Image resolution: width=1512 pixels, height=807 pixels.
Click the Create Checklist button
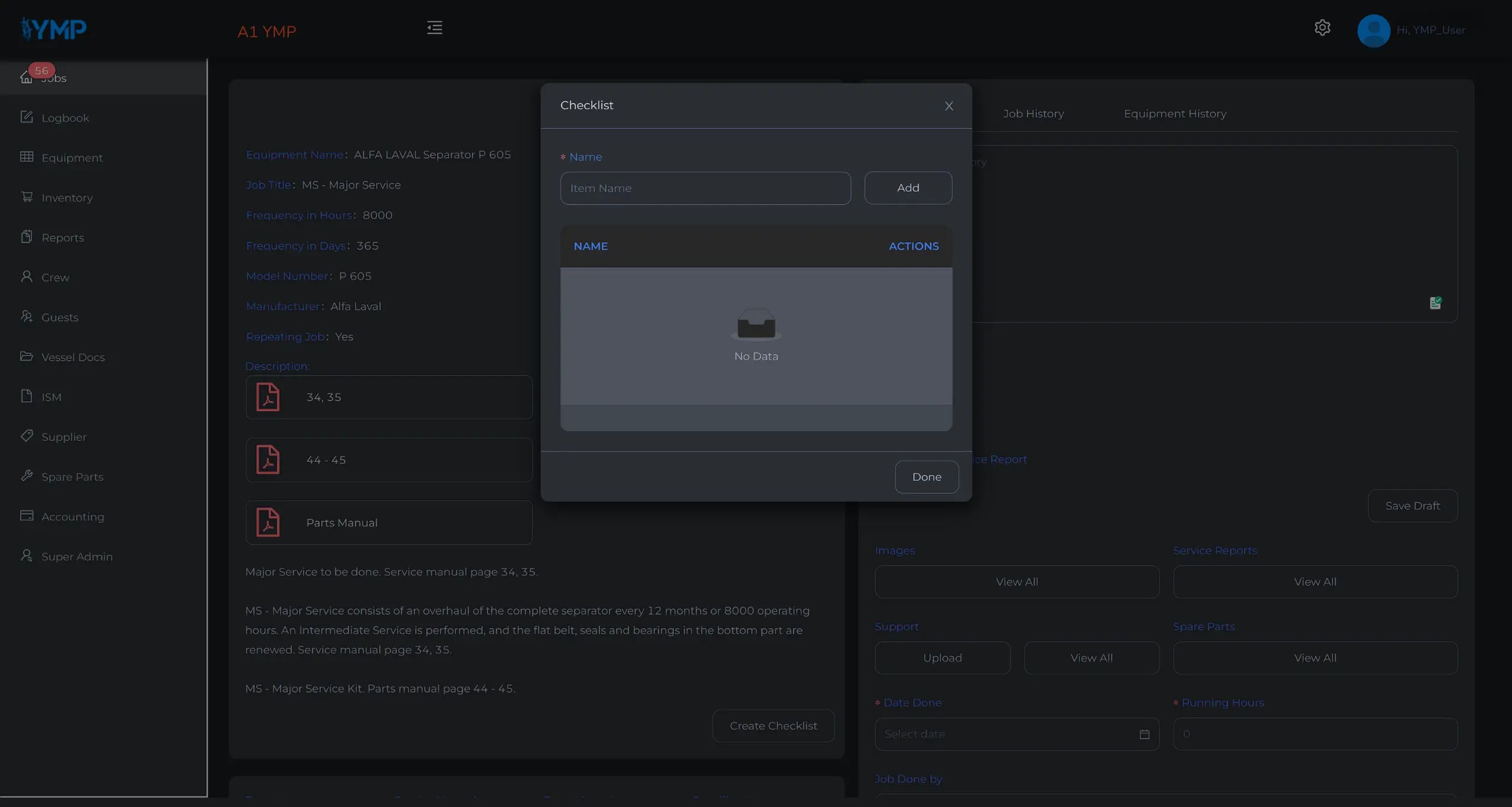pyautogui.click(x=773, y=725)
